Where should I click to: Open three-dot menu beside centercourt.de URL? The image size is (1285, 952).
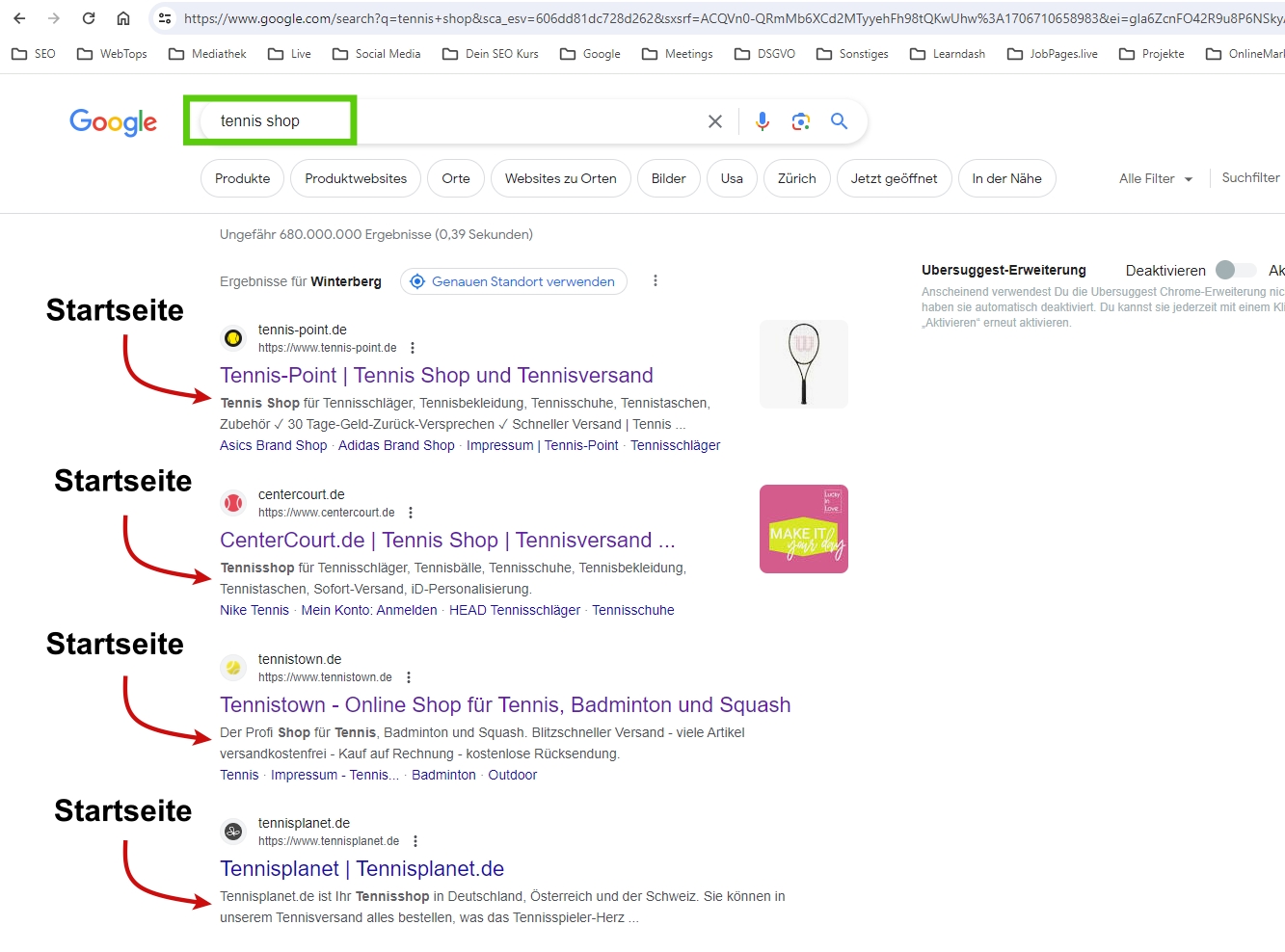[x=411, y=513]
